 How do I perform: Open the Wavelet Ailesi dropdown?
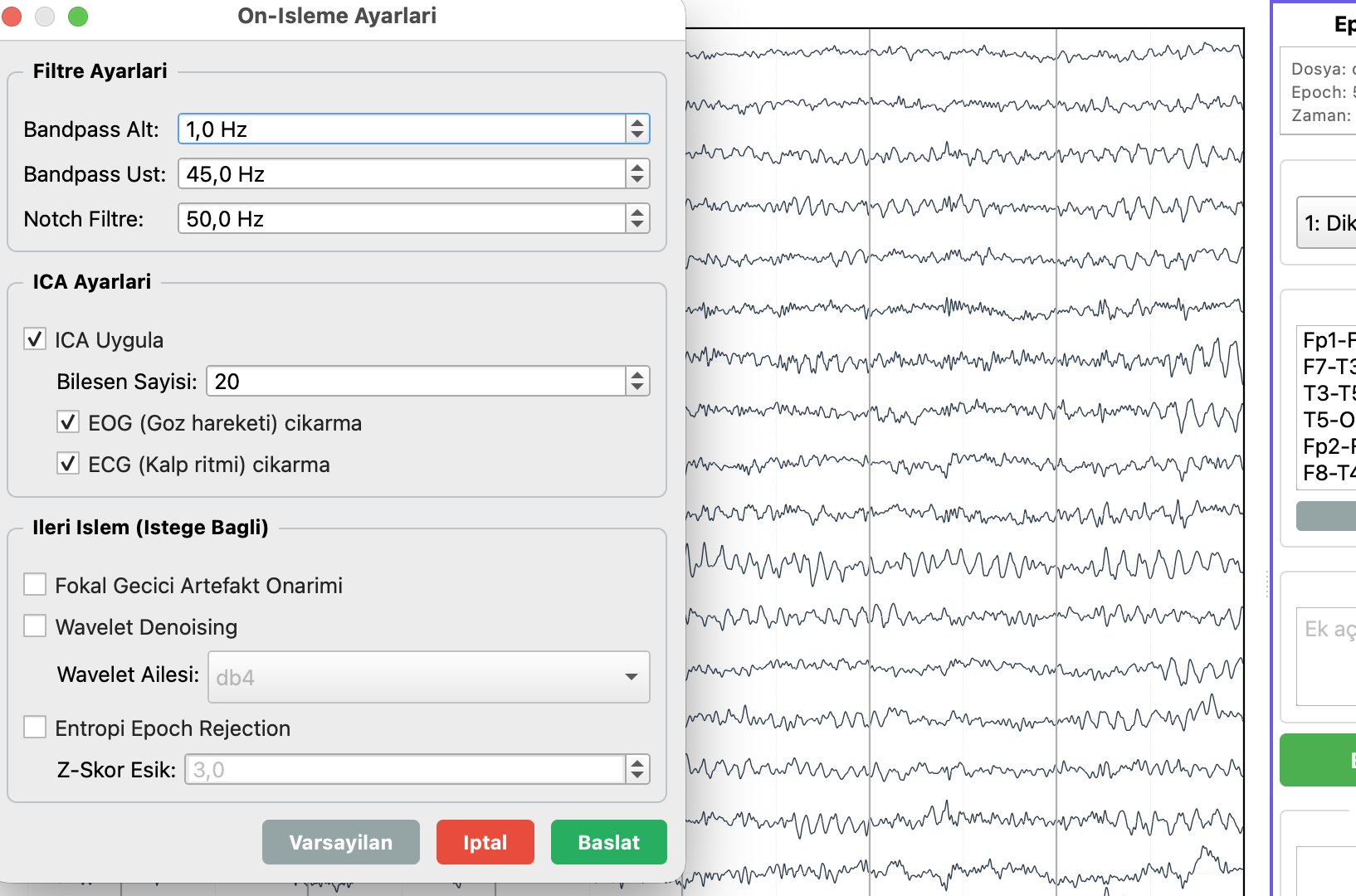(428, 677)
